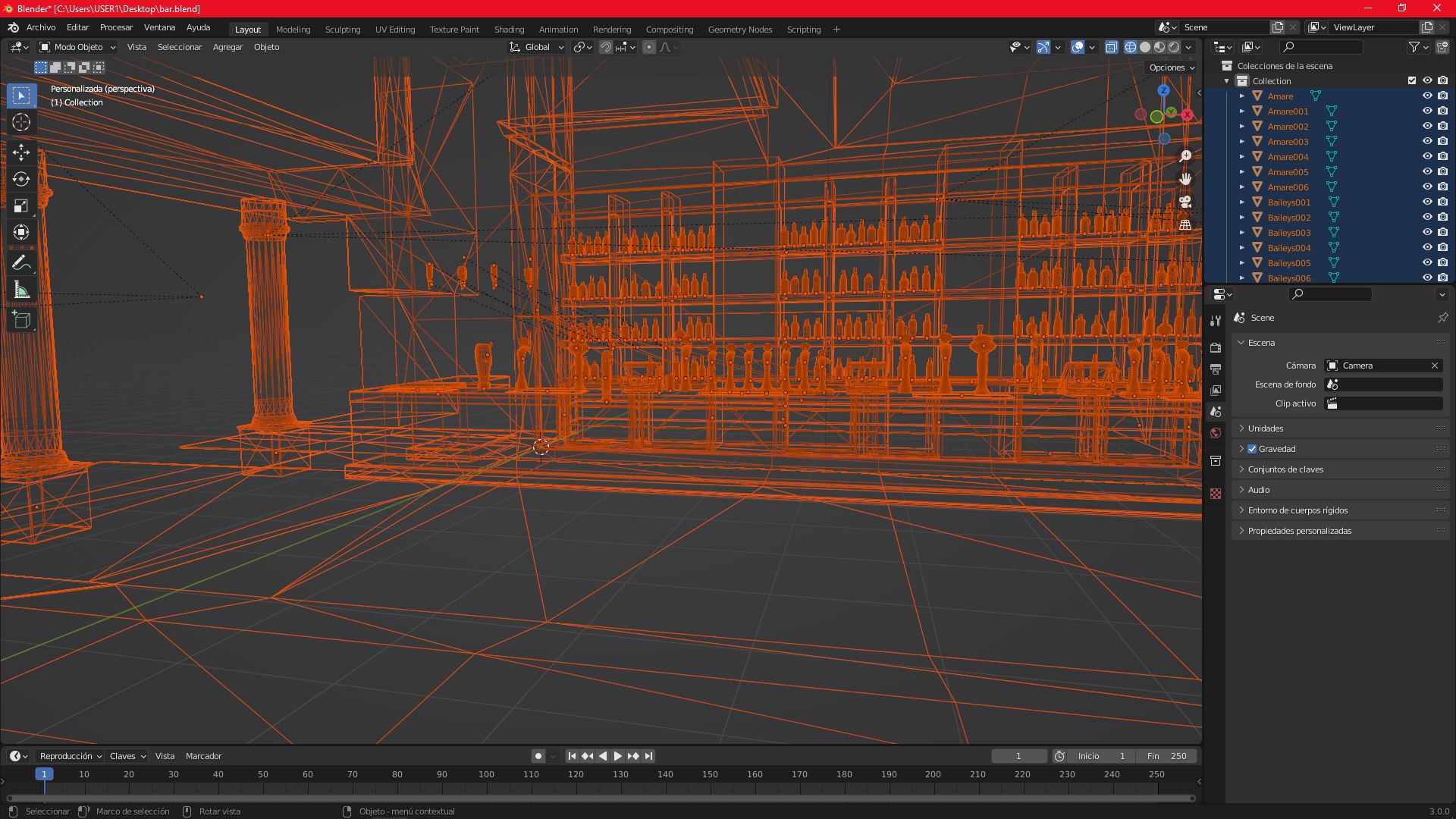Activate the 3D Cursor tool
The height and width of the screenshot is (819, 1456).
21,122
